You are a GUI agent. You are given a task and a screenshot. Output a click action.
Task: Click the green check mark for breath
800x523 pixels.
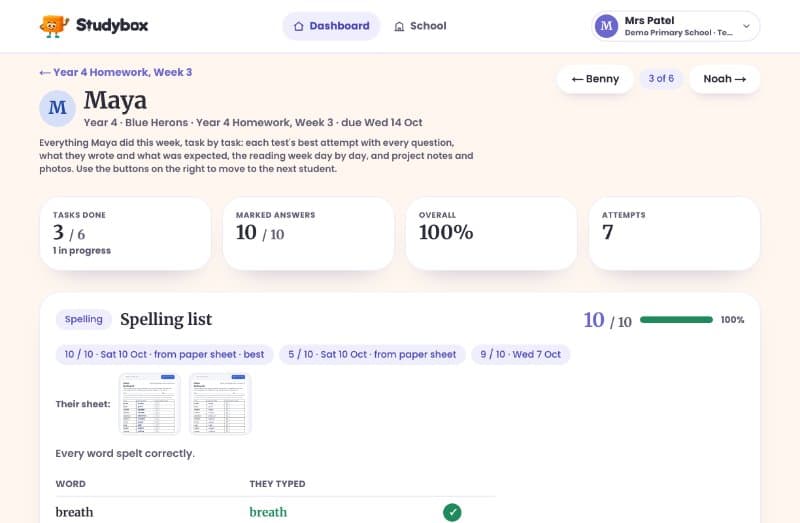452,512
